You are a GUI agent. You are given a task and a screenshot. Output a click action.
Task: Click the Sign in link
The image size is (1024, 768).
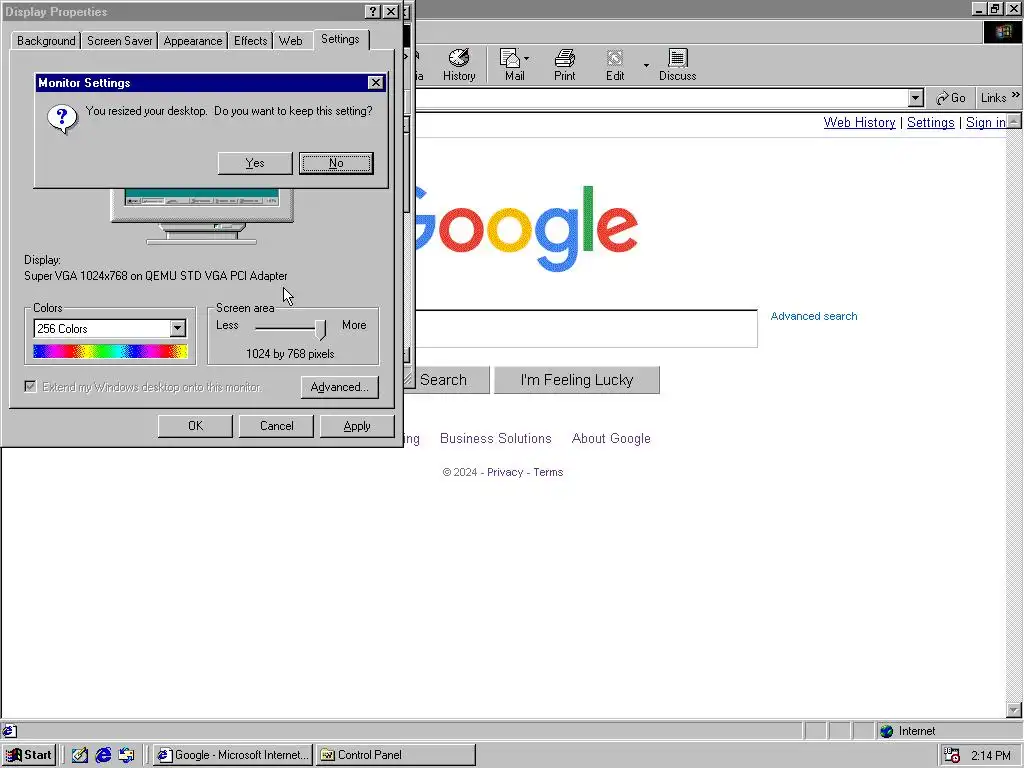click(x=985, y=123)
